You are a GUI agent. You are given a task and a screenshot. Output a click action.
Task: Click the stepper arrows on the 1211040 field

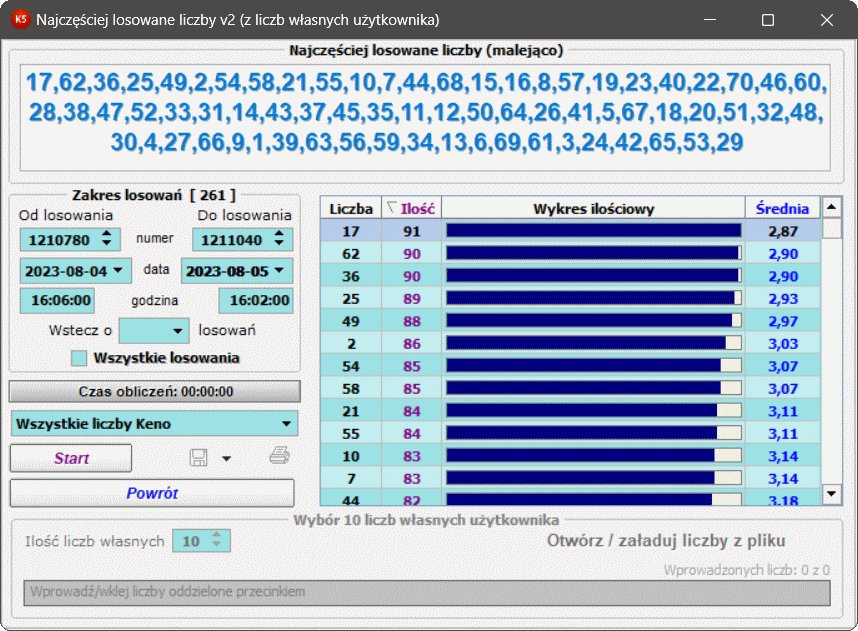tap(279, 238)
